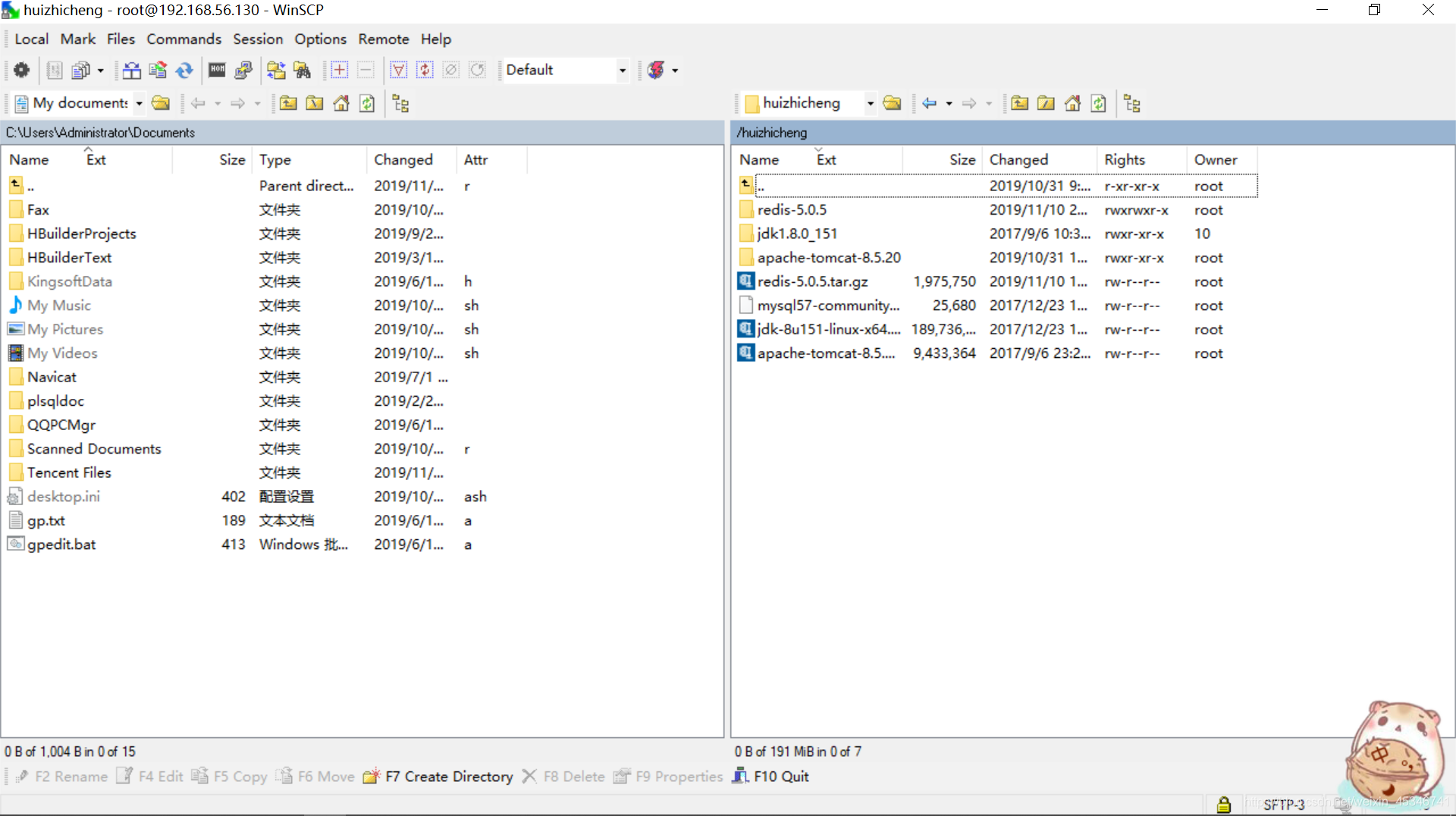Open the Queue options dropdown arrow
The image size is (1456, 816).
click(100, 71)
